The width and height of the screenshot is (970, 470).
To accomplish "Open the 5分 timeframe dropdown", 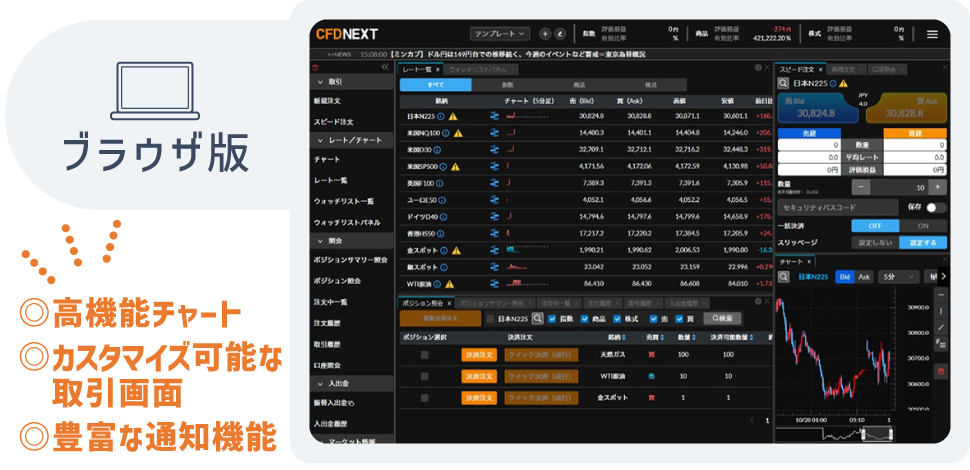I will pos(900,276).
